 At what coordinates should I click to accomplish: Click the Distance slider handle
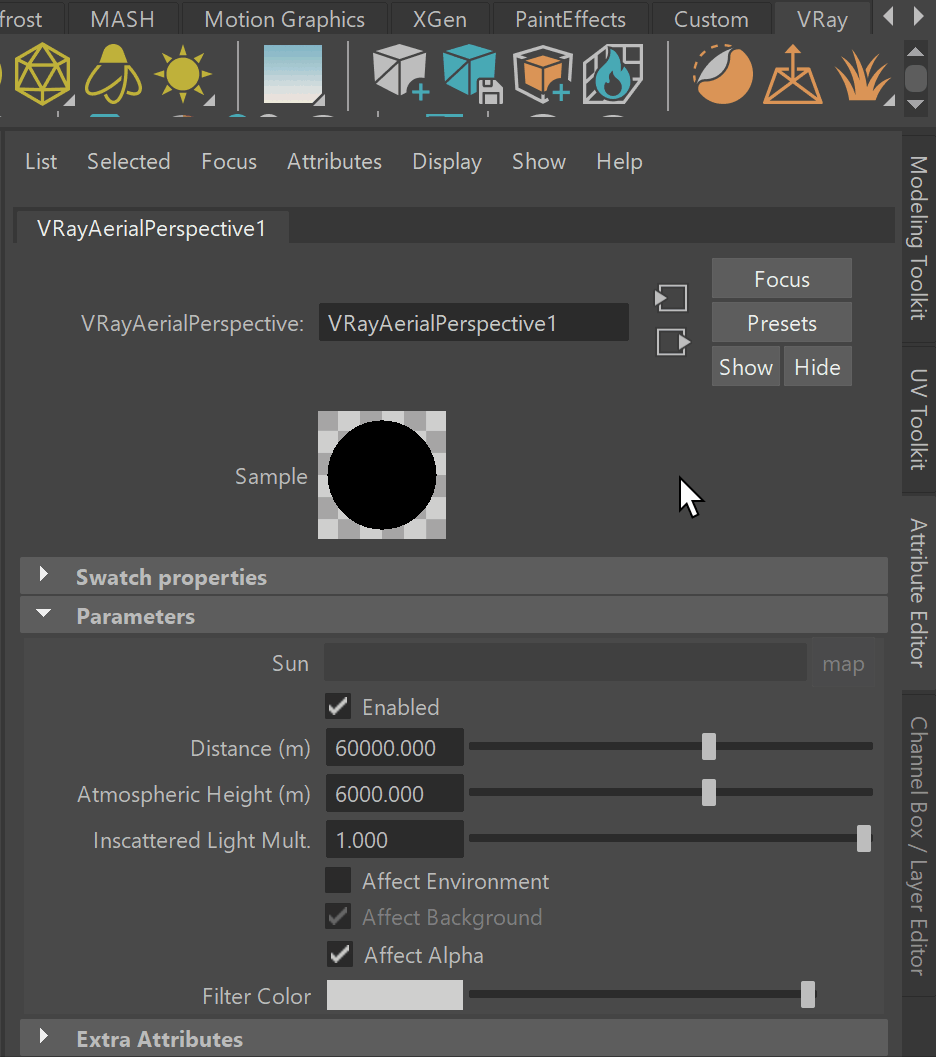[x=709, y=746]
